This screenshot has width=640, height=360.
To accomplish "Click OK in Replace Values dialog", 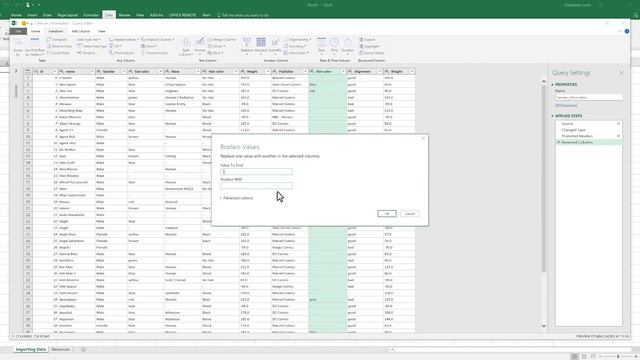I will click(x=387, y=213).
